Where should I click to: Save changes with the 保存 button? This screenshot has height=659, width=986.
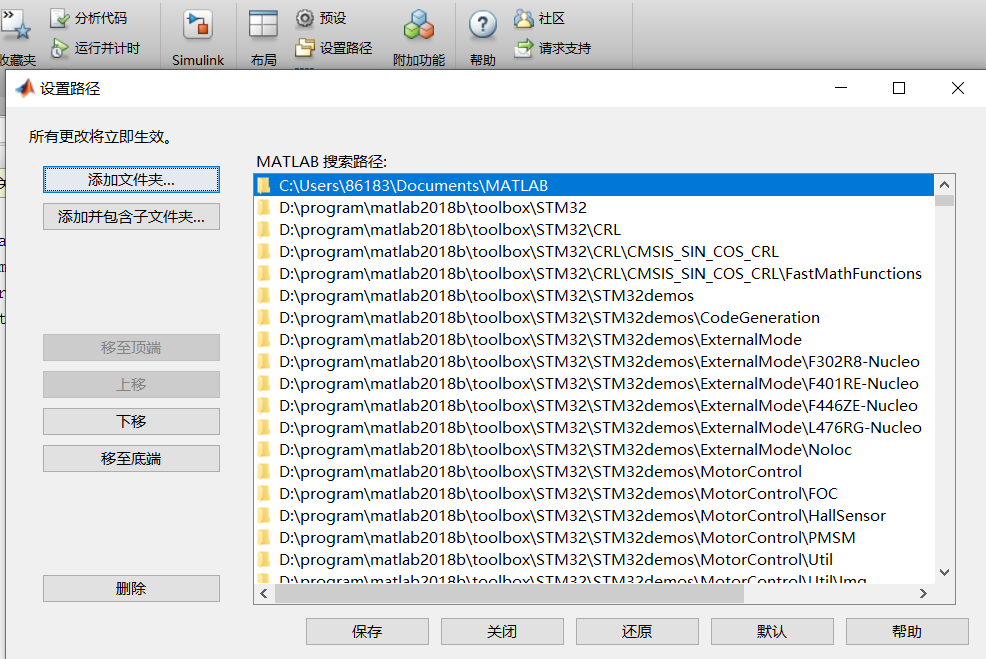(367, 631)
